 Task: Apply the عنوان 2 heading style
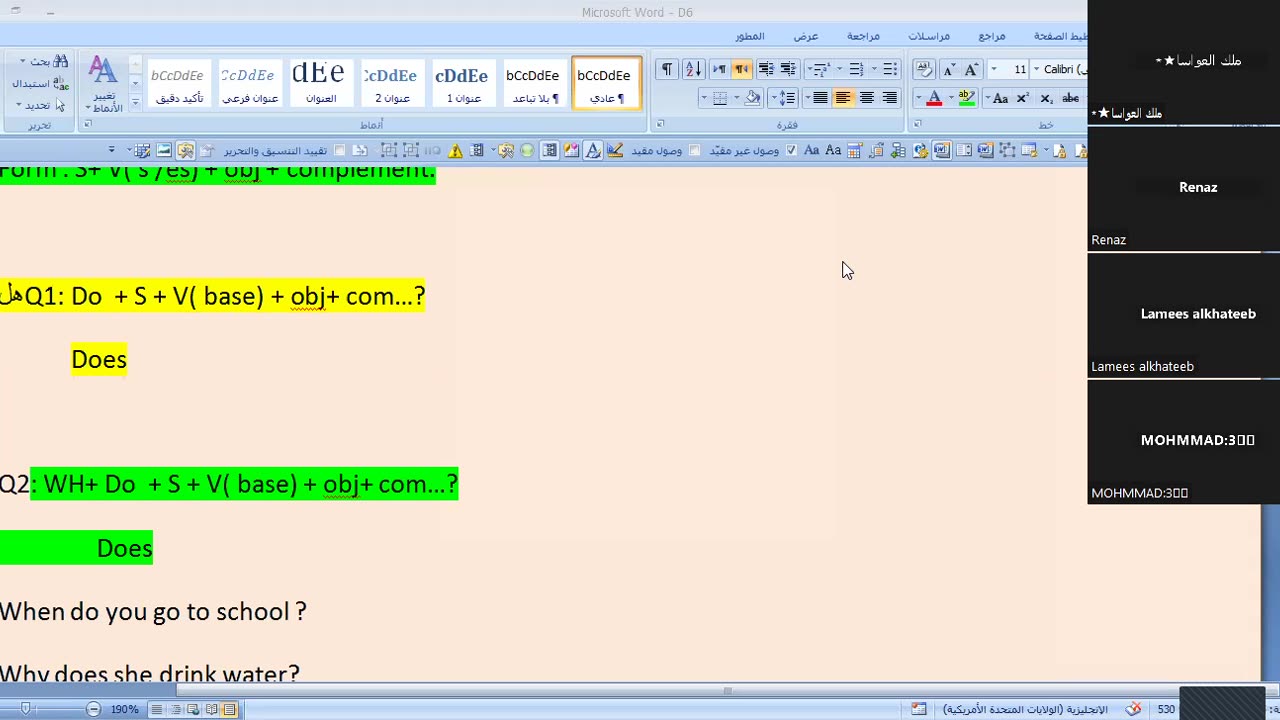click(x=391, y=83)
